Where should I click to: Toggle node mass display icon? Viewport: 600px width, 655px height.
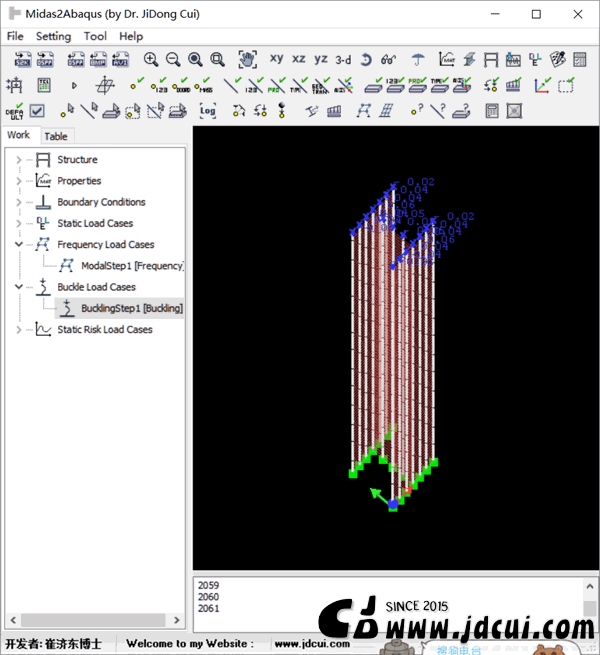(204, 85)
